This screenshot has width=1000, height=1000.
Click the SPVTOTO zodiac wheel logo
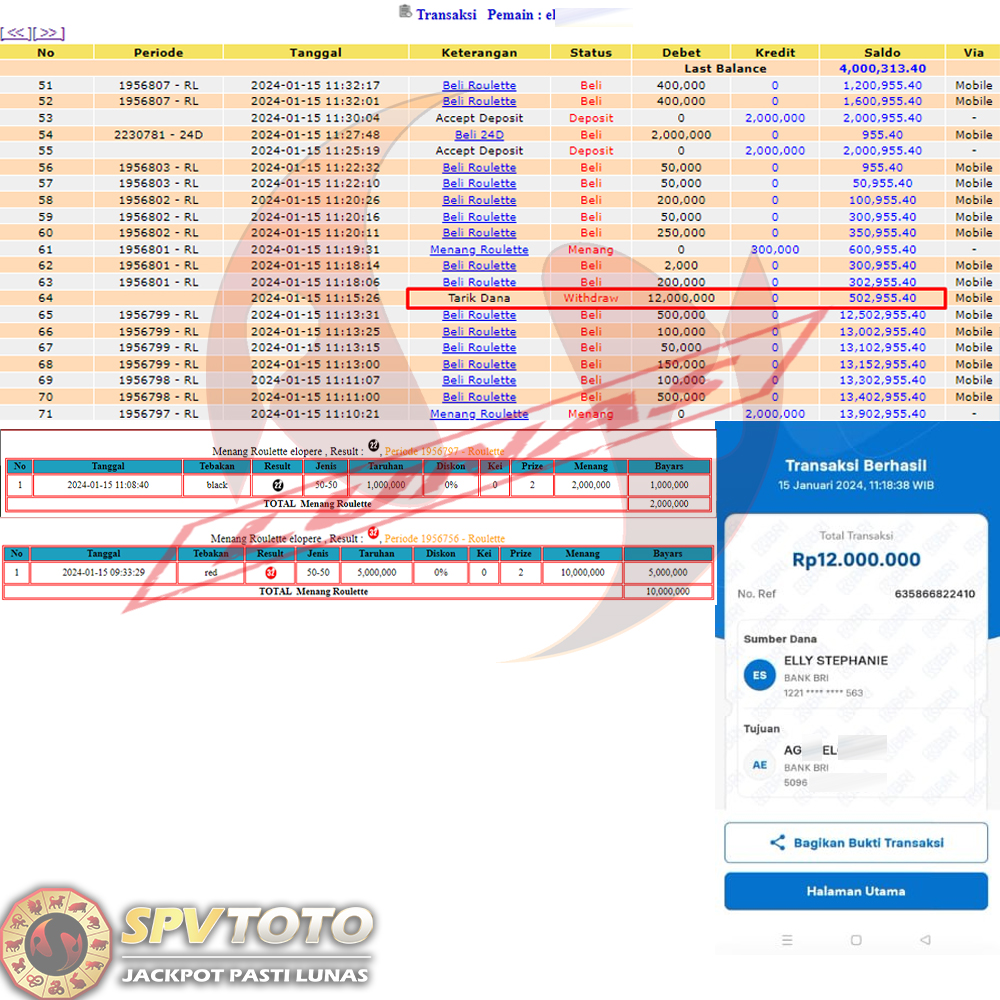click(x=57, y=942)
